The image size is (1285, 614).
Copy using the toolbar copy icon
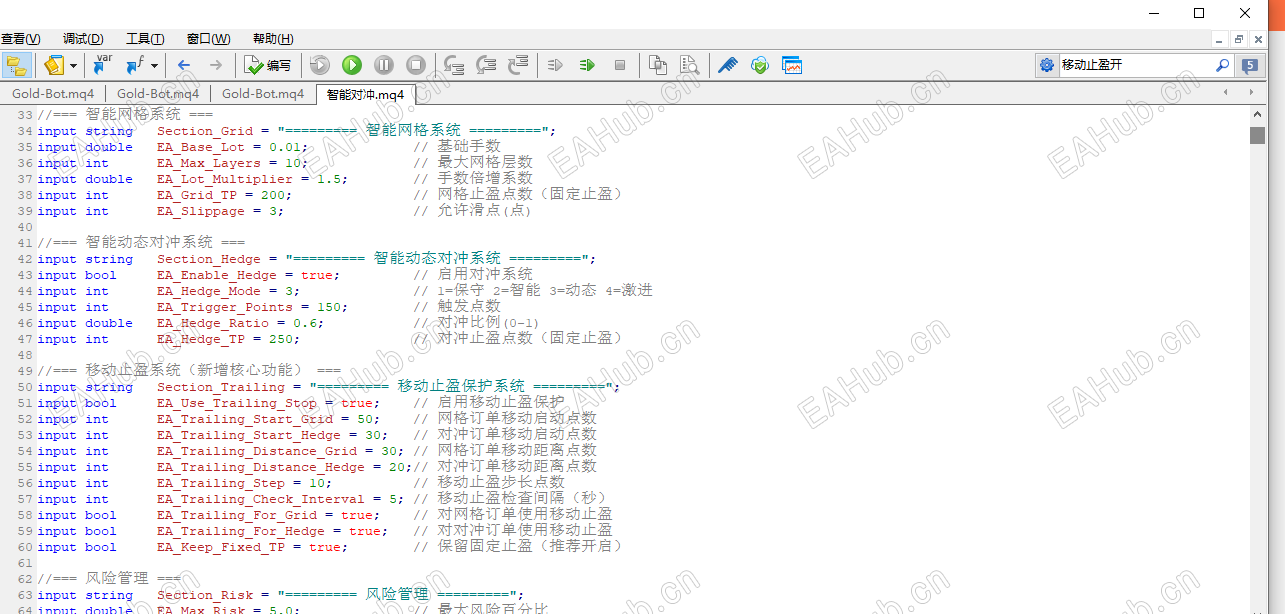tap(656, 65)
